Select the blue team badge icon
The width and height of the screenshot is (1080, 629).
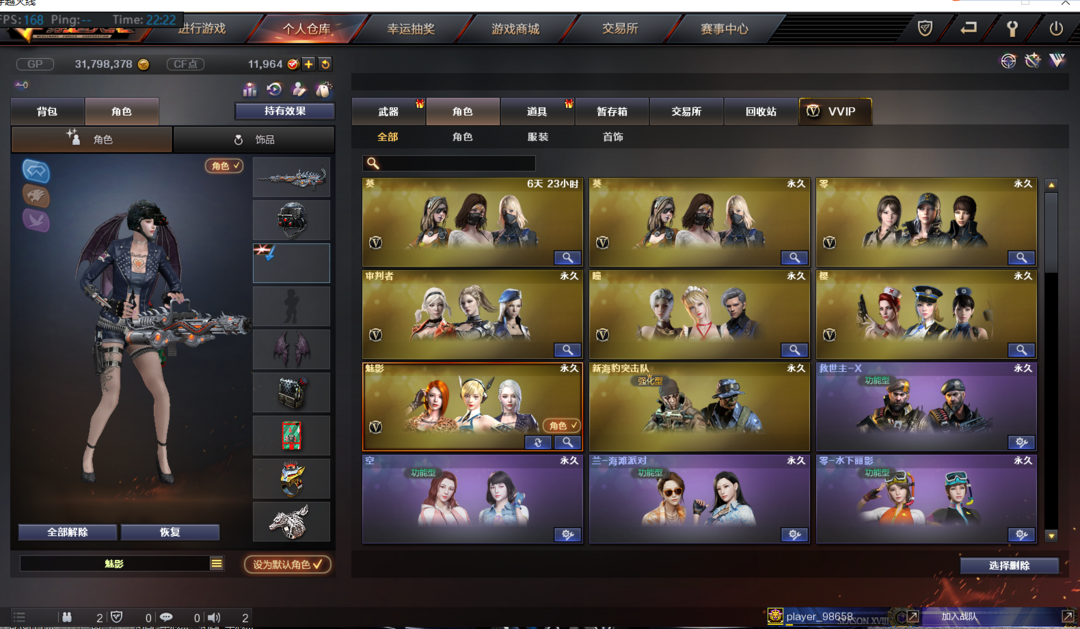(x=36, y=171)
